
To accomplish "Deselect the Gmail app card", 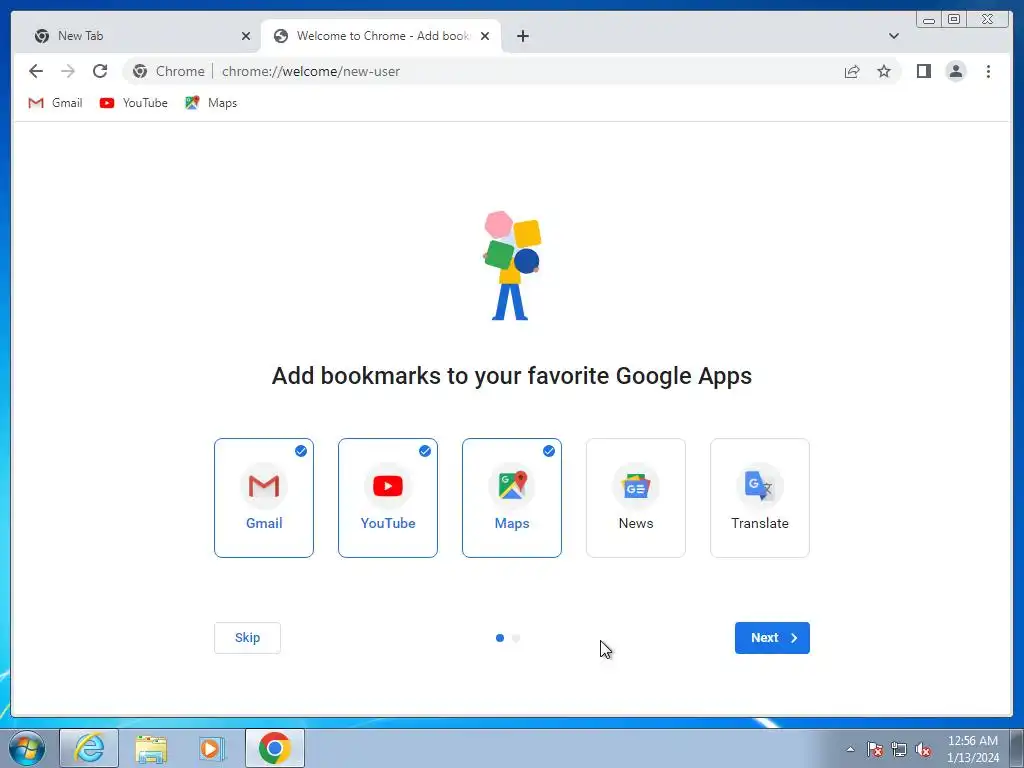I will click(264, 498).
